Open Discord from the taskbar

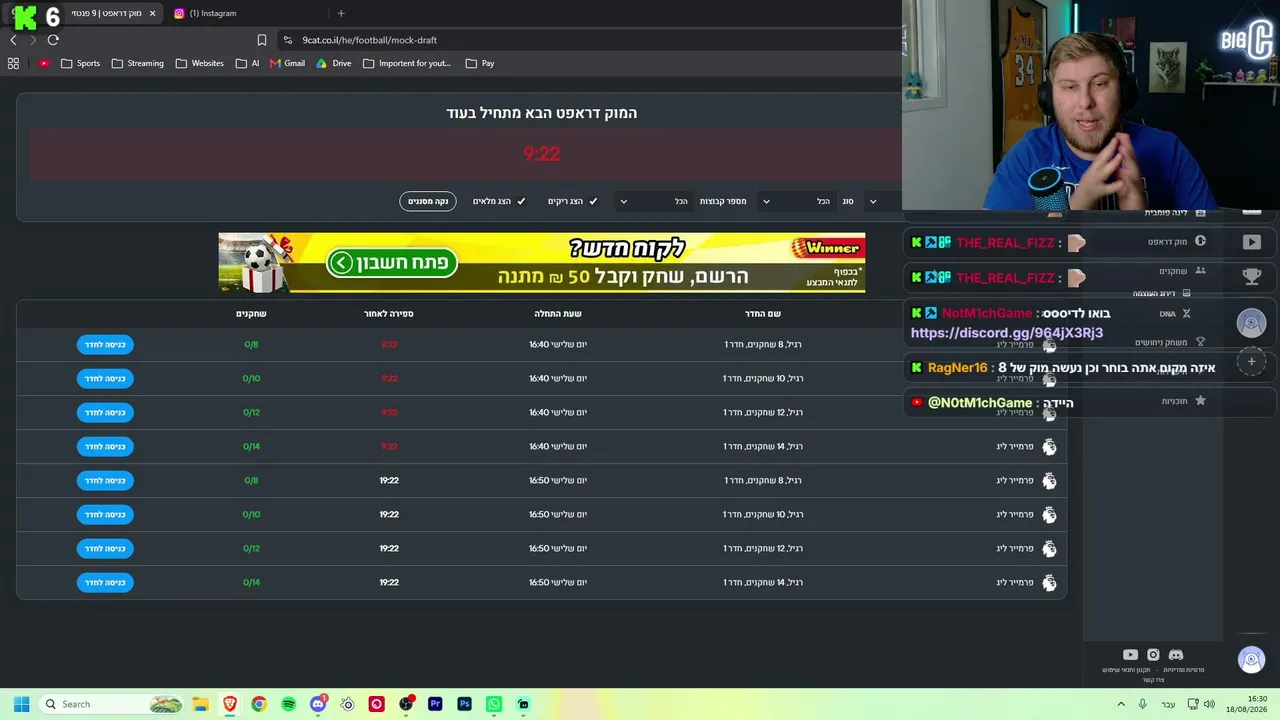pos(318,704)
